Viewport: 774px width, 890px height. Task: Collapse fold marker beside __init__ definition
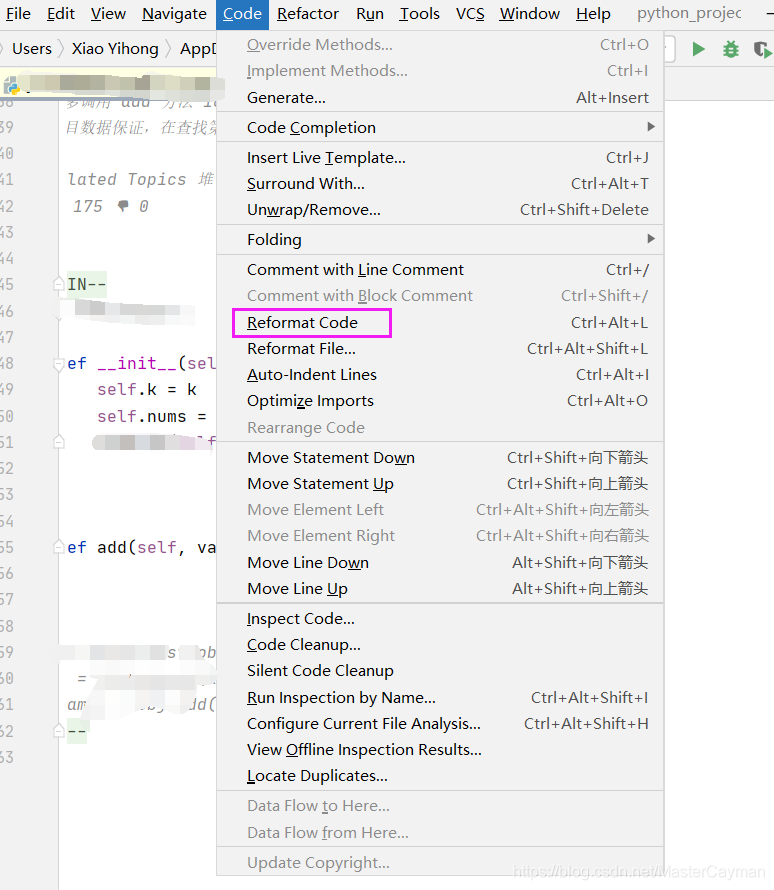[x=58, y=364]
